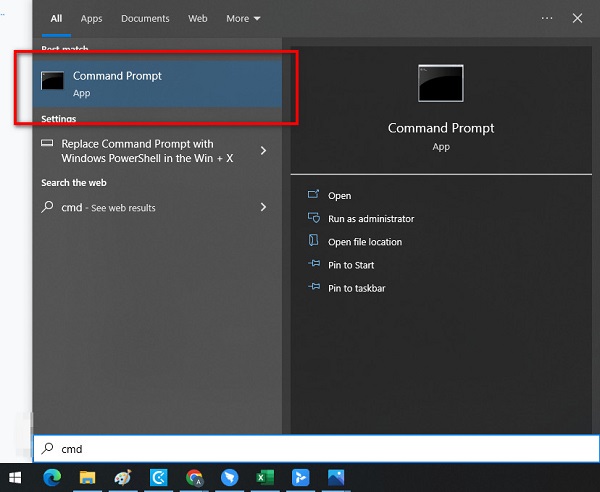Screen dimensions: 600x492
Task: Click the magnifier icon in the search box
Action: (47, 448)
